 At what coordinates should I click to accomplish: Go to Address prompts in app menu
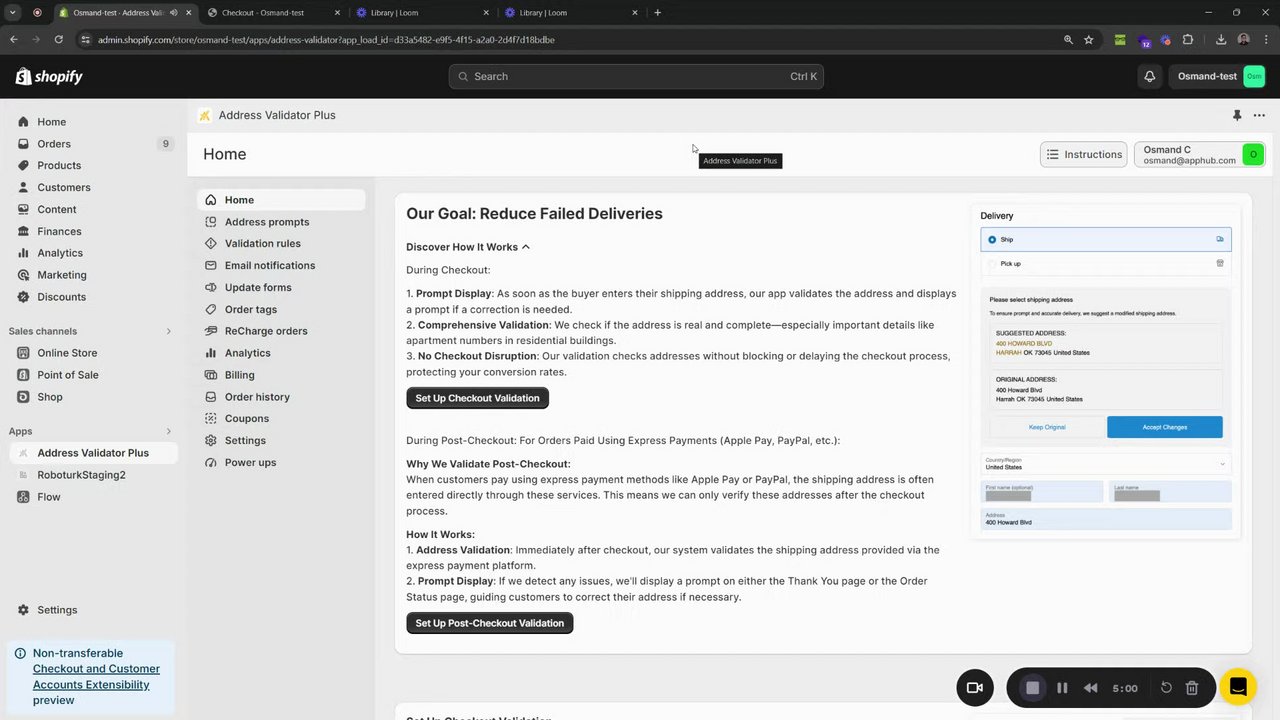point(266,222)
